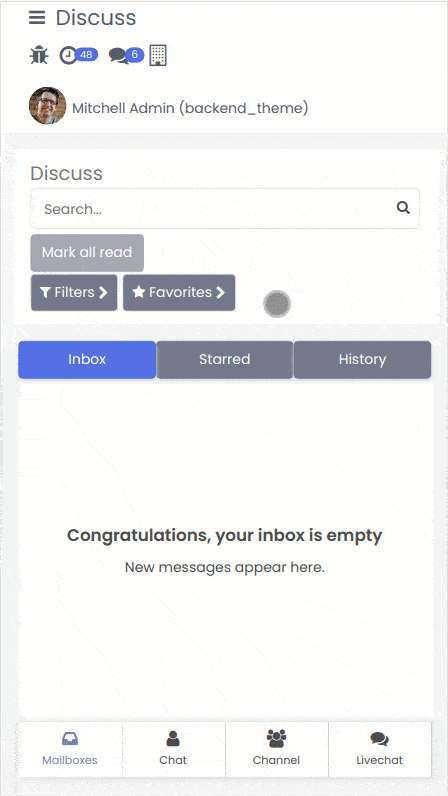Select the Mailboxes bottom tab
This screenshot has height=796, width=448.
[70, 749]
